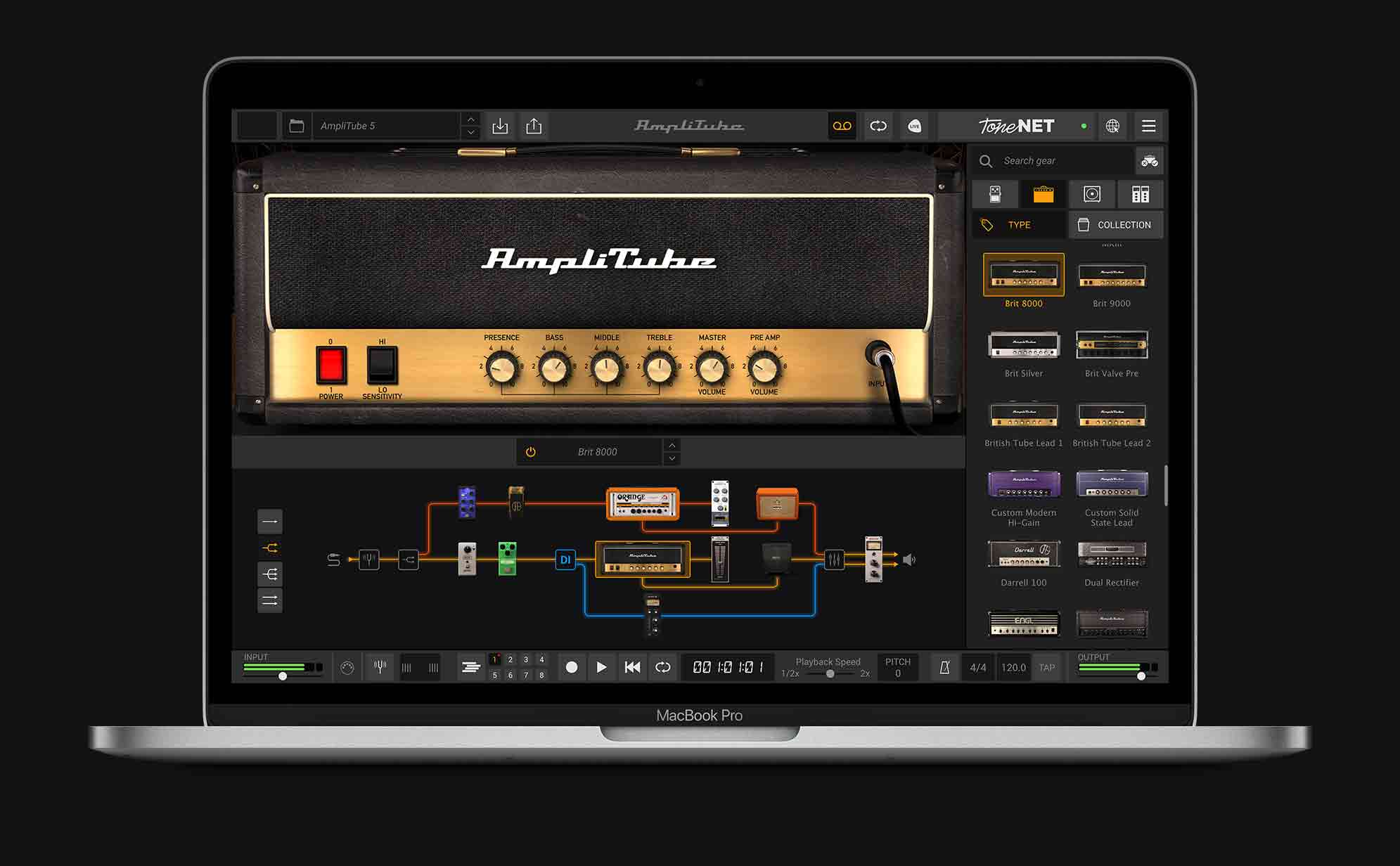Select track 6 button
This screenshot has height=866, width=1400.
point(510,675)
